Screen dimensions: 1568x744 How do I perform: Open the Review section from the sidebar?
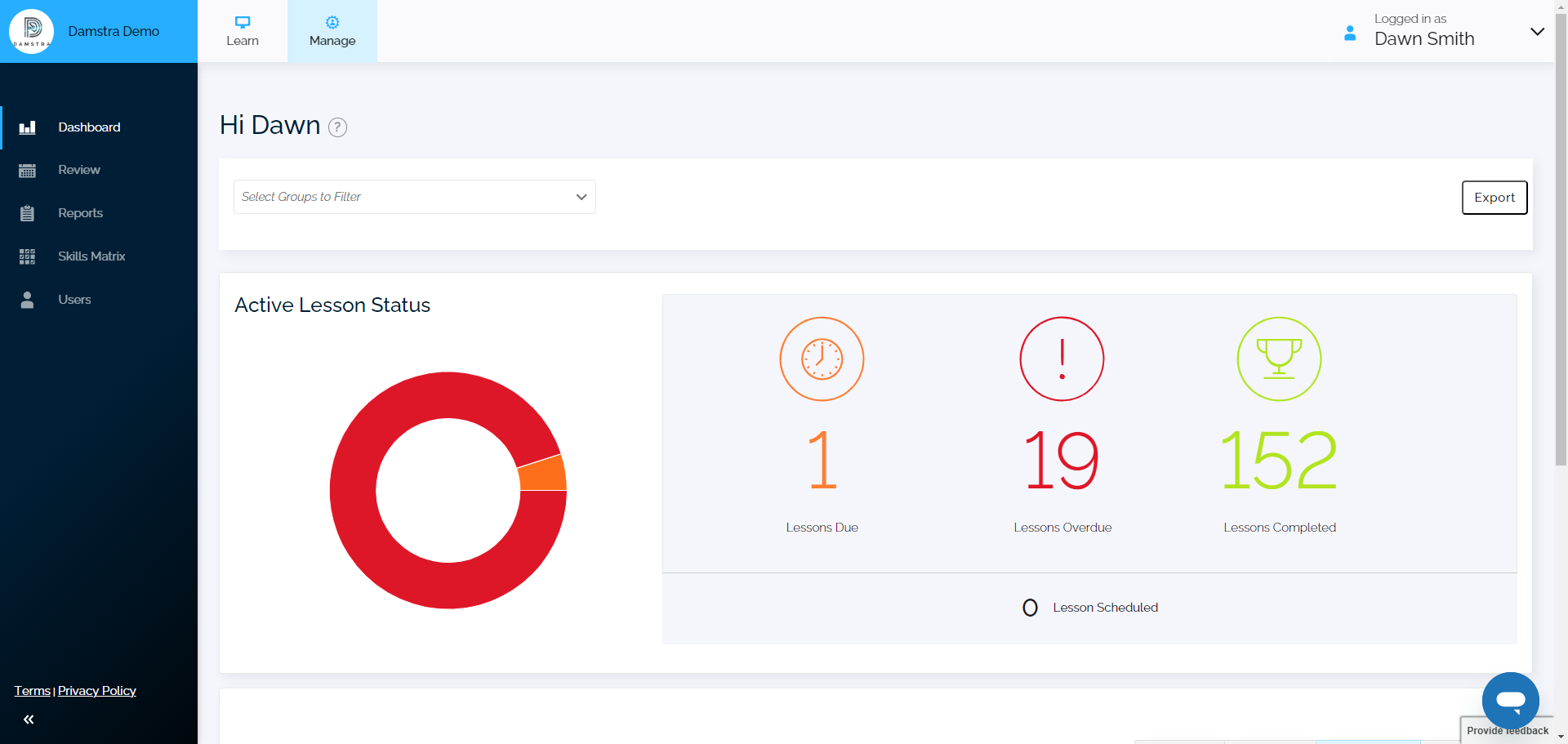click(27, 170)
